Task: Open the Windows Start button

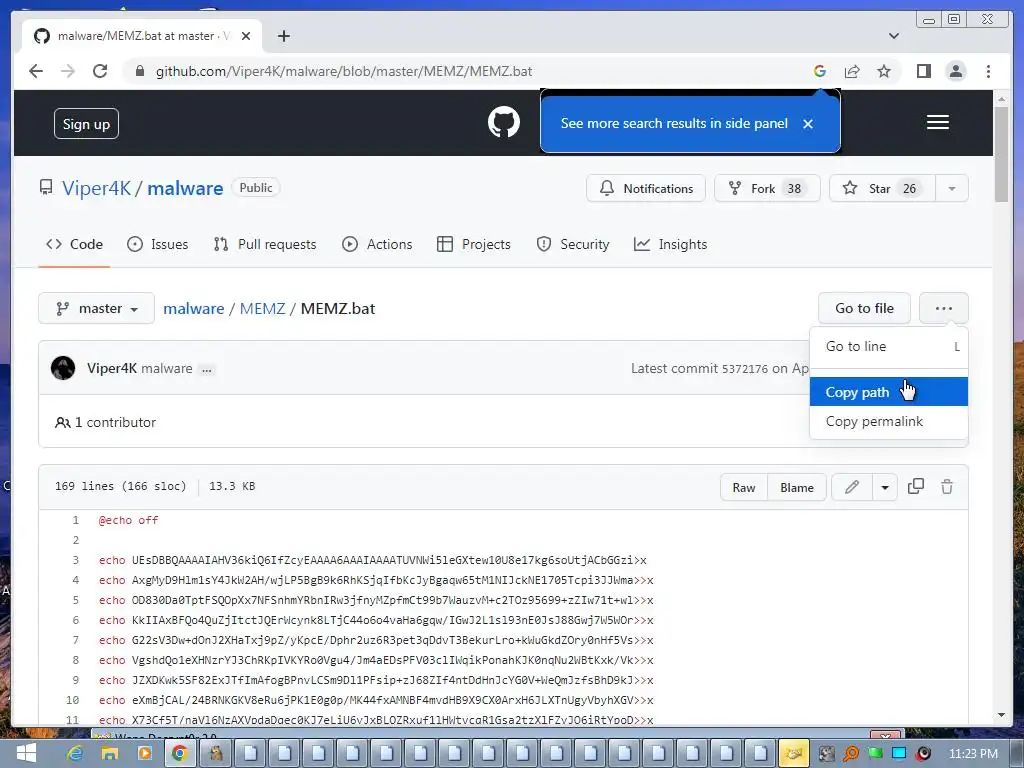Action: coord(26,754)
